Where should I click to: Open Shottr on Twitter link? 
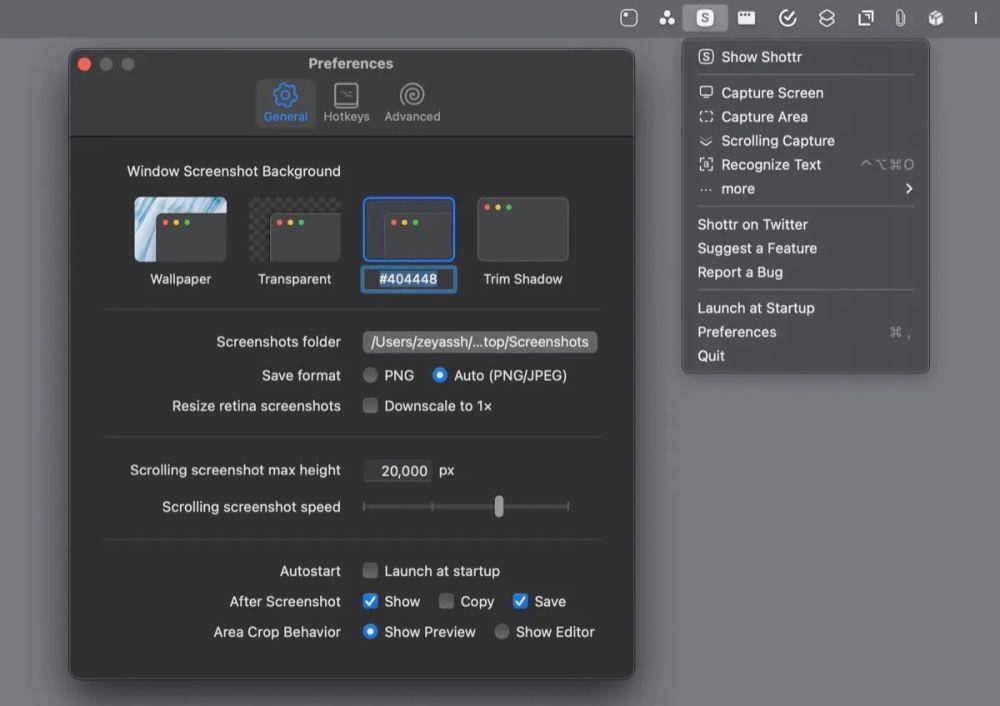pyautogui.click(x=805, y=224)
